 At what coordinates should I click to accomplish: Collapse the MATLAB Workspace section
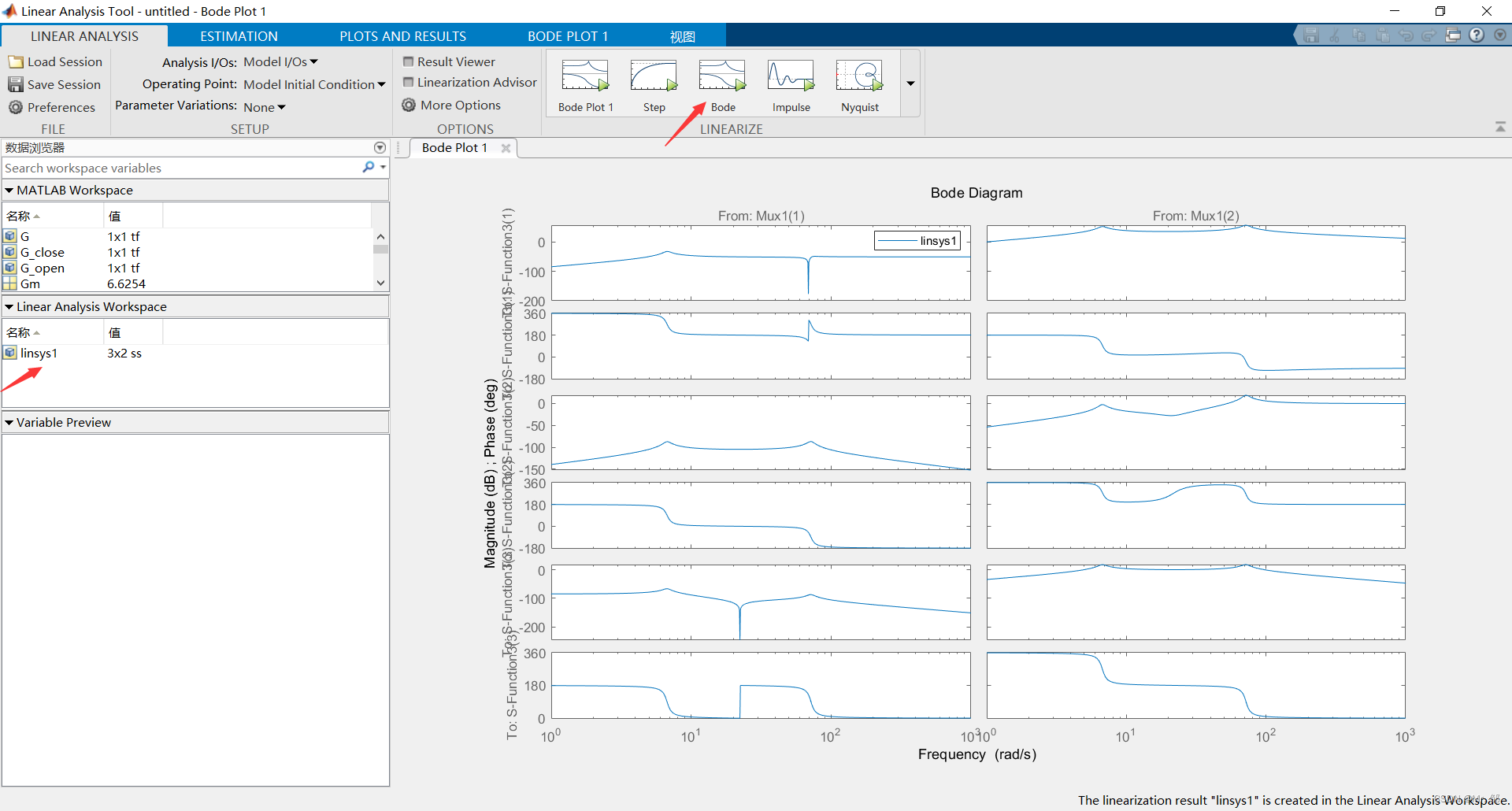coord(9,190)
